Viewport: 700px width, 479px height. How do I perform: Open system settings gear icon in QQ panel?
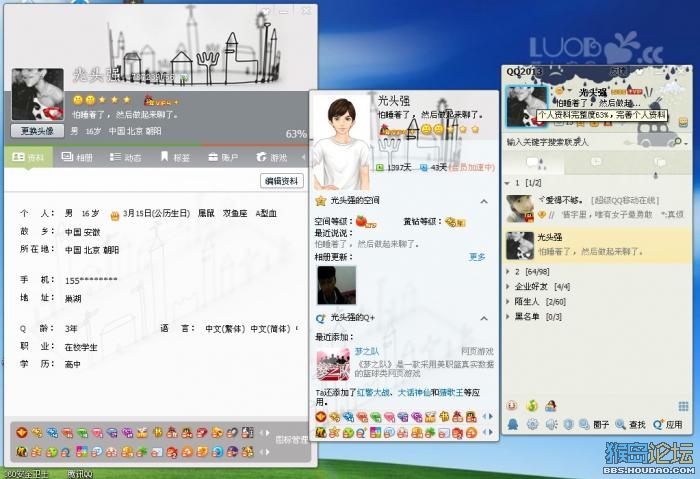[x=532, y=424]
